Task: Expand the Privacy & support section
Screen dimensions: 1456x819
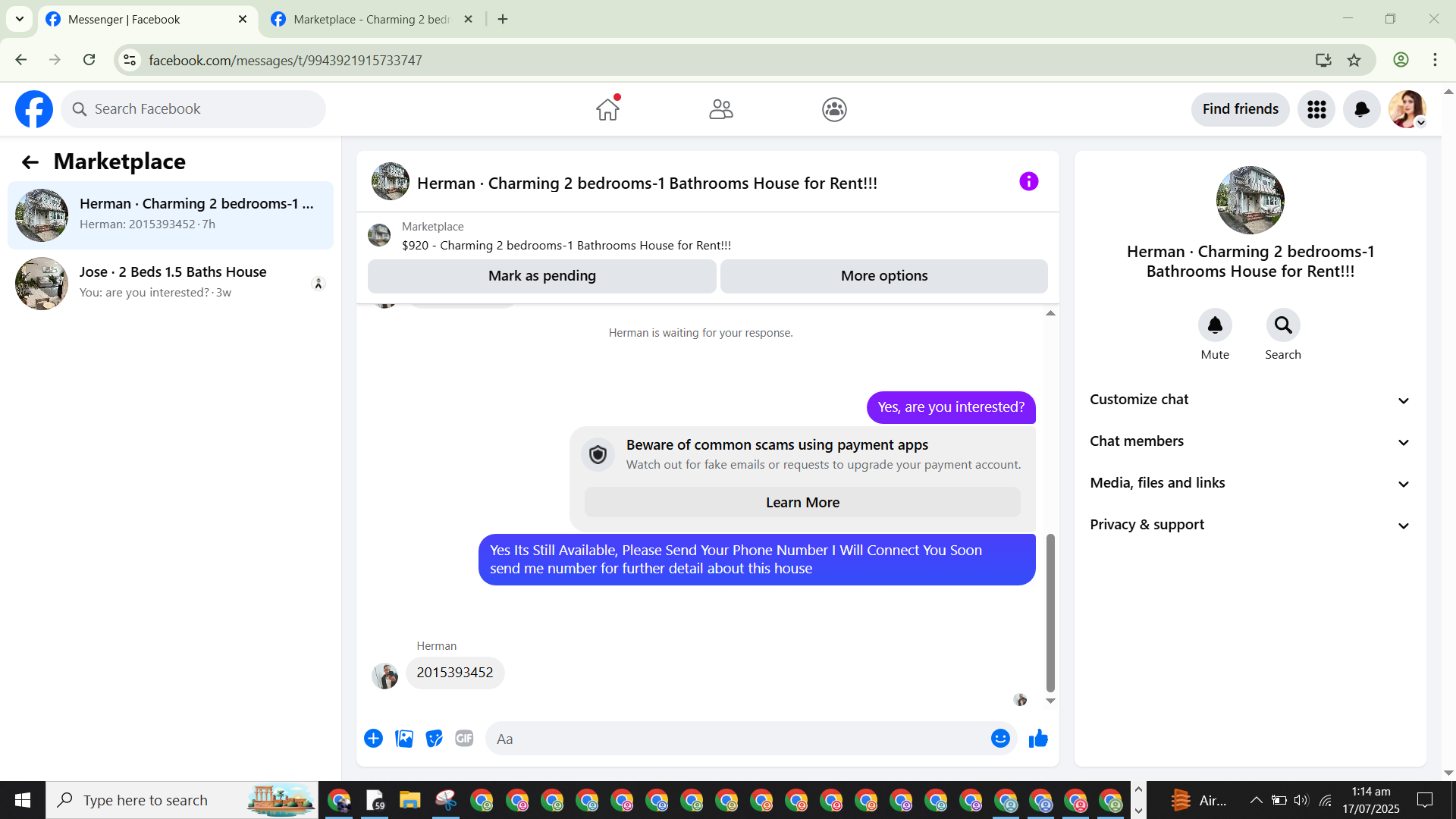Action: [1250, 525]
